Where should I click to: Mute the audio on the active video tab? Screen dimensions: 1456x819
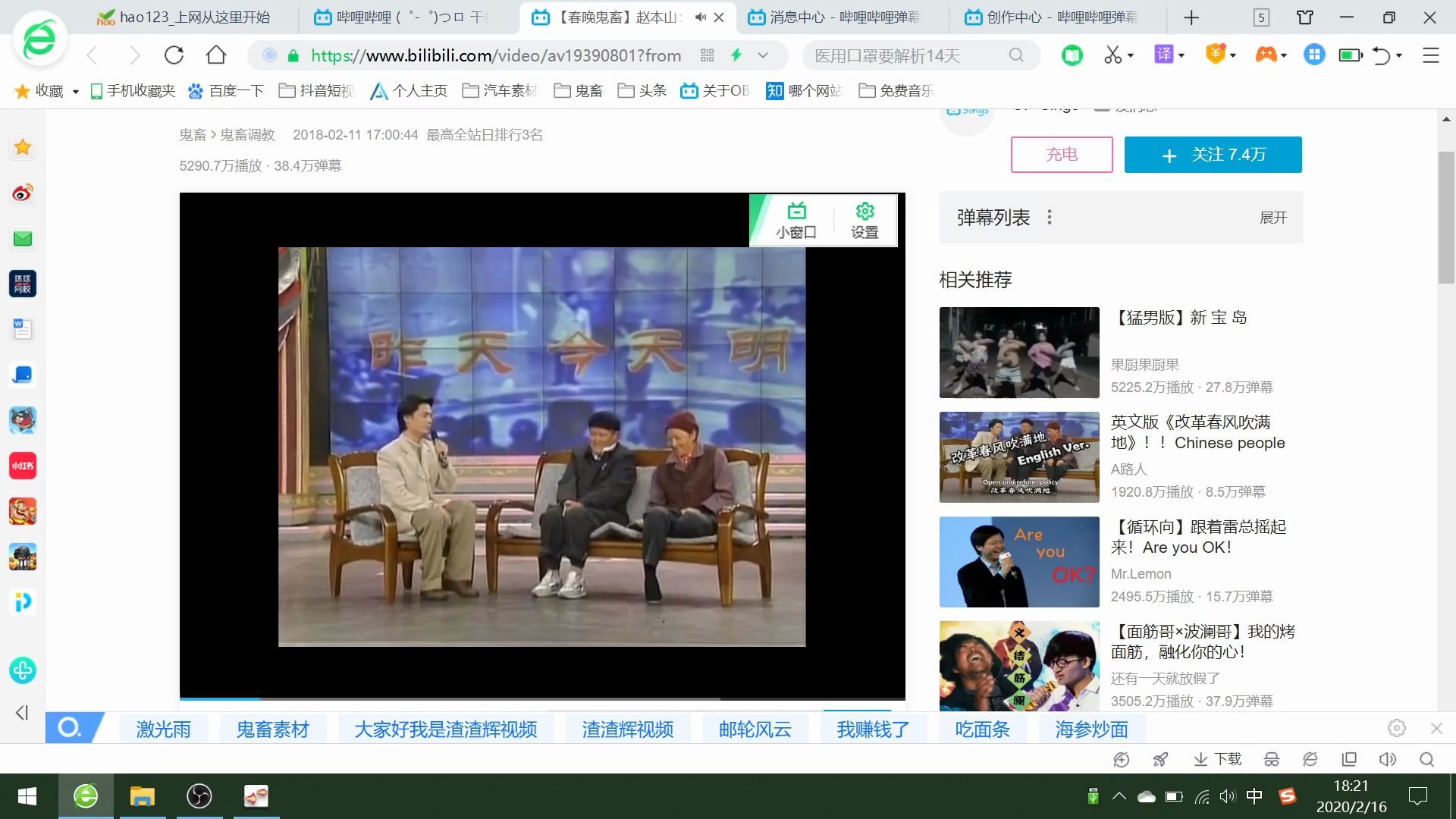pyautogui.click(x=701, y=17)
